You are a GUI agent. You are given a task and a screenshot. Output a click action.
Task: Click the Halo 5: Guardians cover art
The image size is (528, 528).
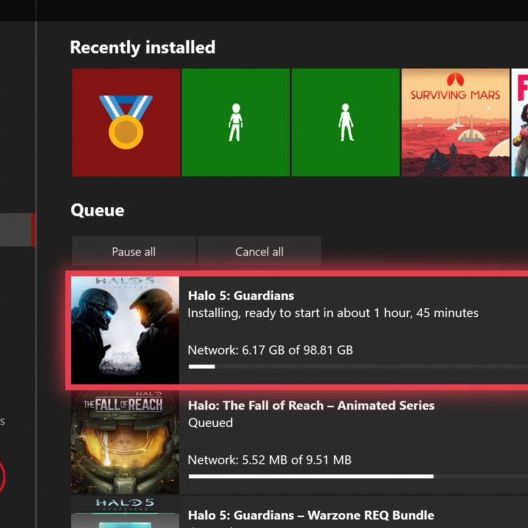pos(125,330)
